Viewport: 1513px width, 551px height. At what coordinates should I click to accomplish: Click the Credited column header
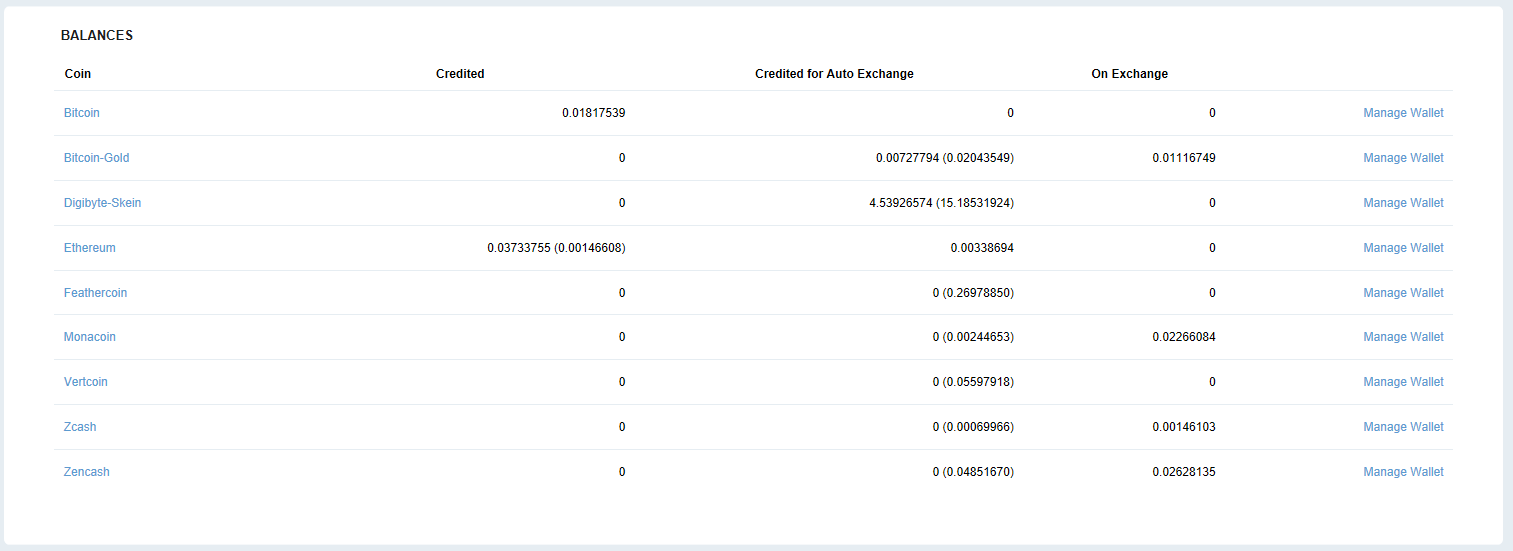point(460,74)
